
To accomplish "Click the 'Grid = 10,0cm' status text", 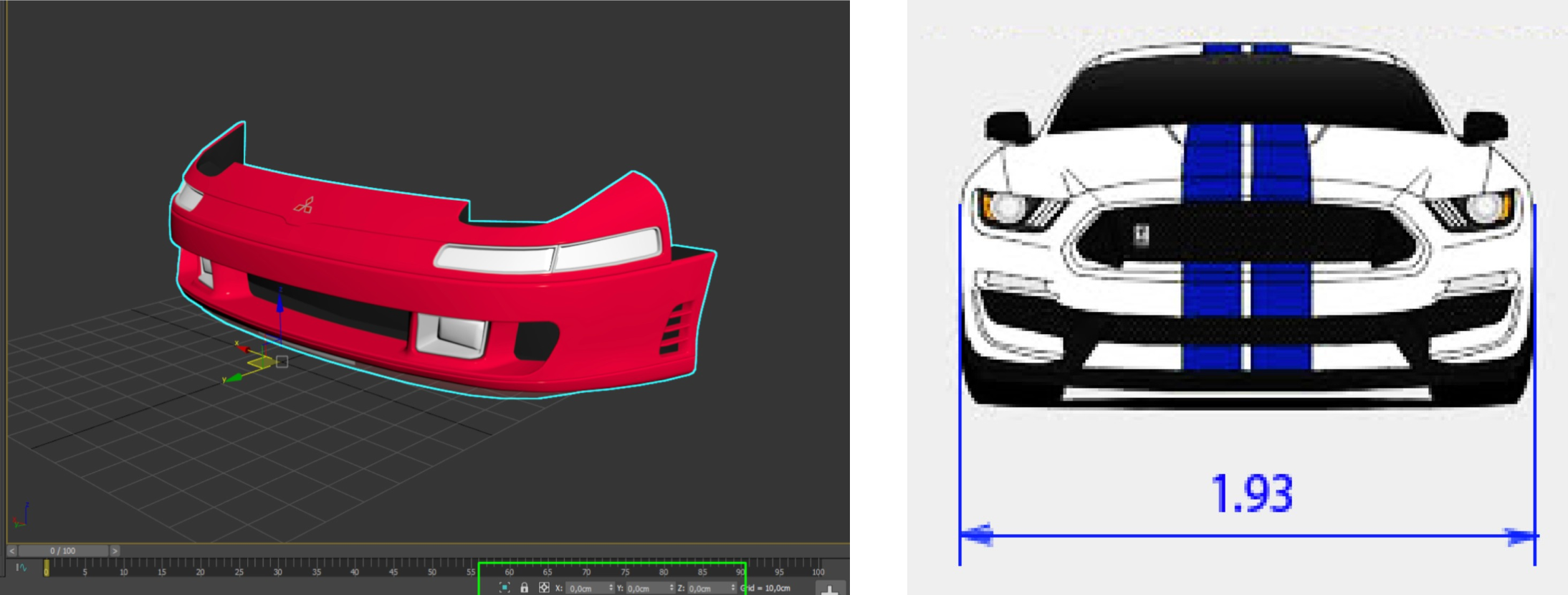I will [x=765, y=589].
